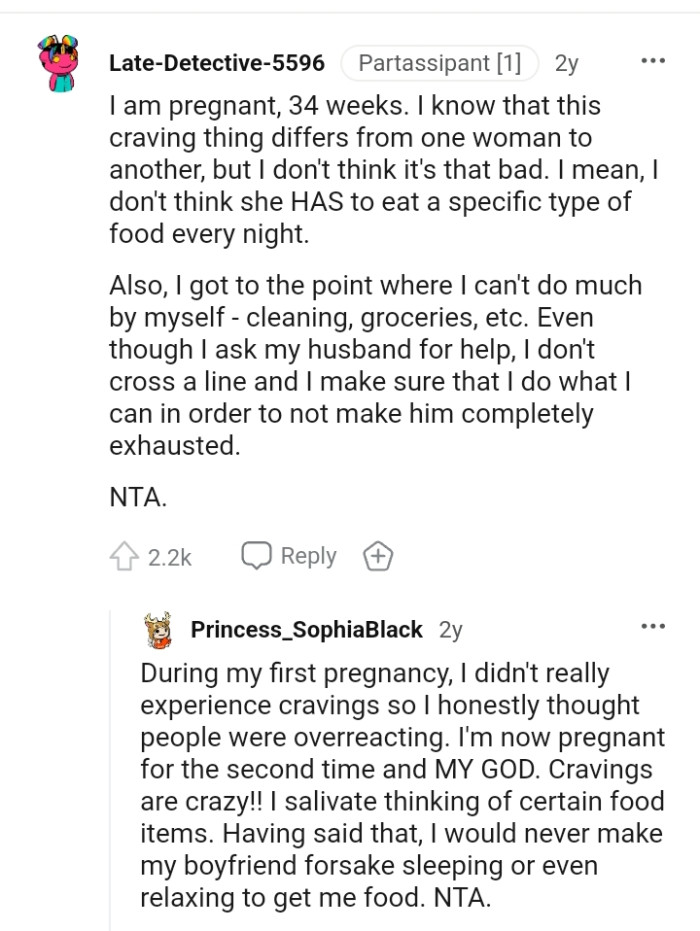Open Late-Detective-5596's profile via the username

[216, 62]
